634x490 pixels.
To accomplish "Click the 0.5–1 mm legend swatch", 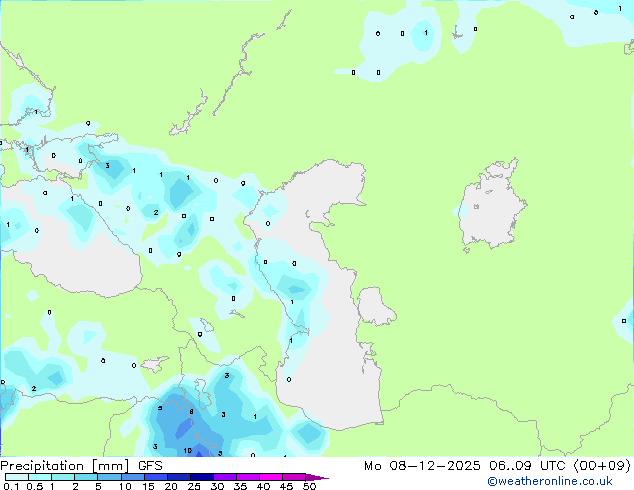I will 40,477.
